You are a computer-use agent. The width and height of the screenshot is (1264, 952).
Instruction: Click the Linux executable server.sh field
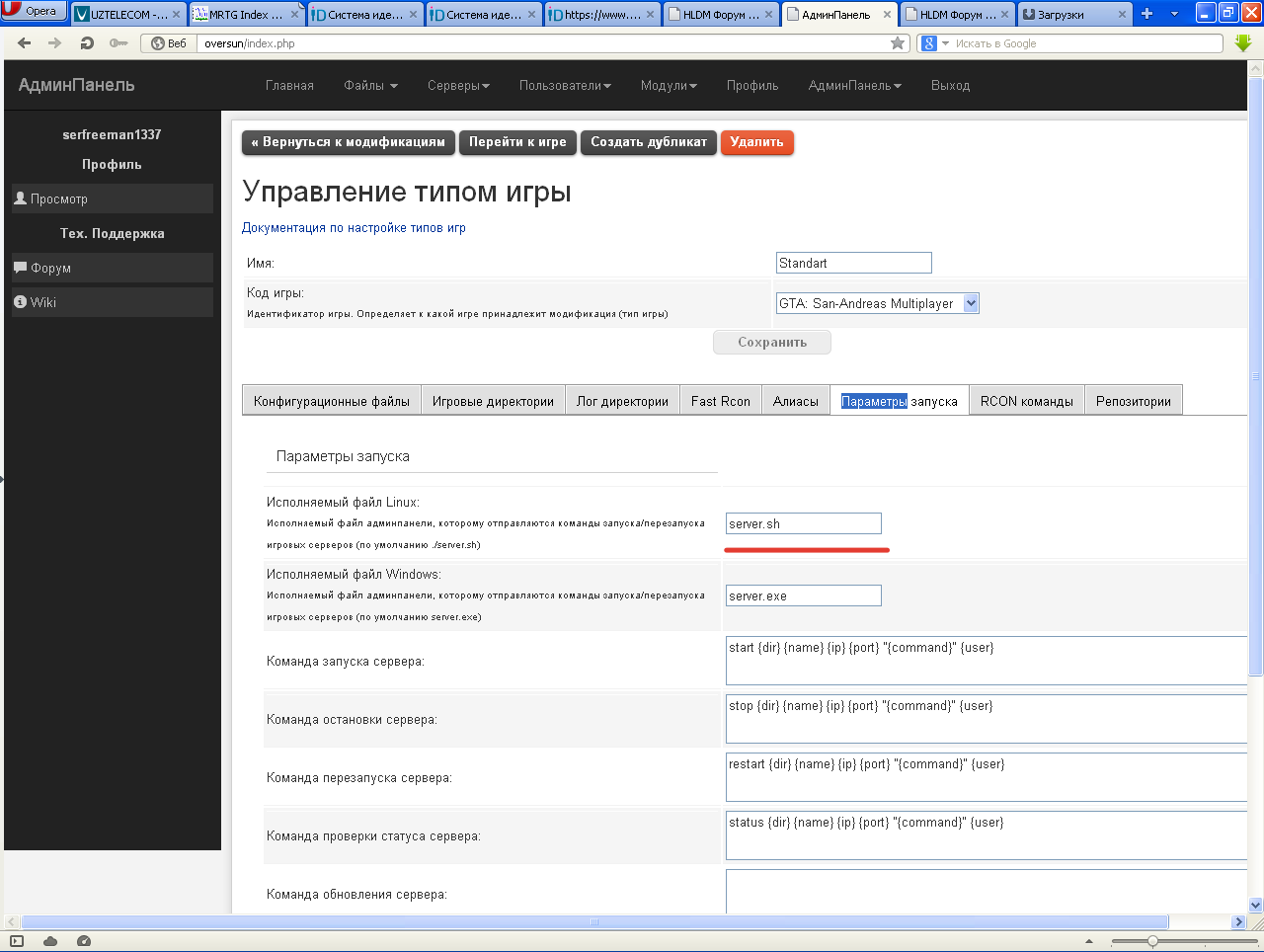[x=803, y=524]
